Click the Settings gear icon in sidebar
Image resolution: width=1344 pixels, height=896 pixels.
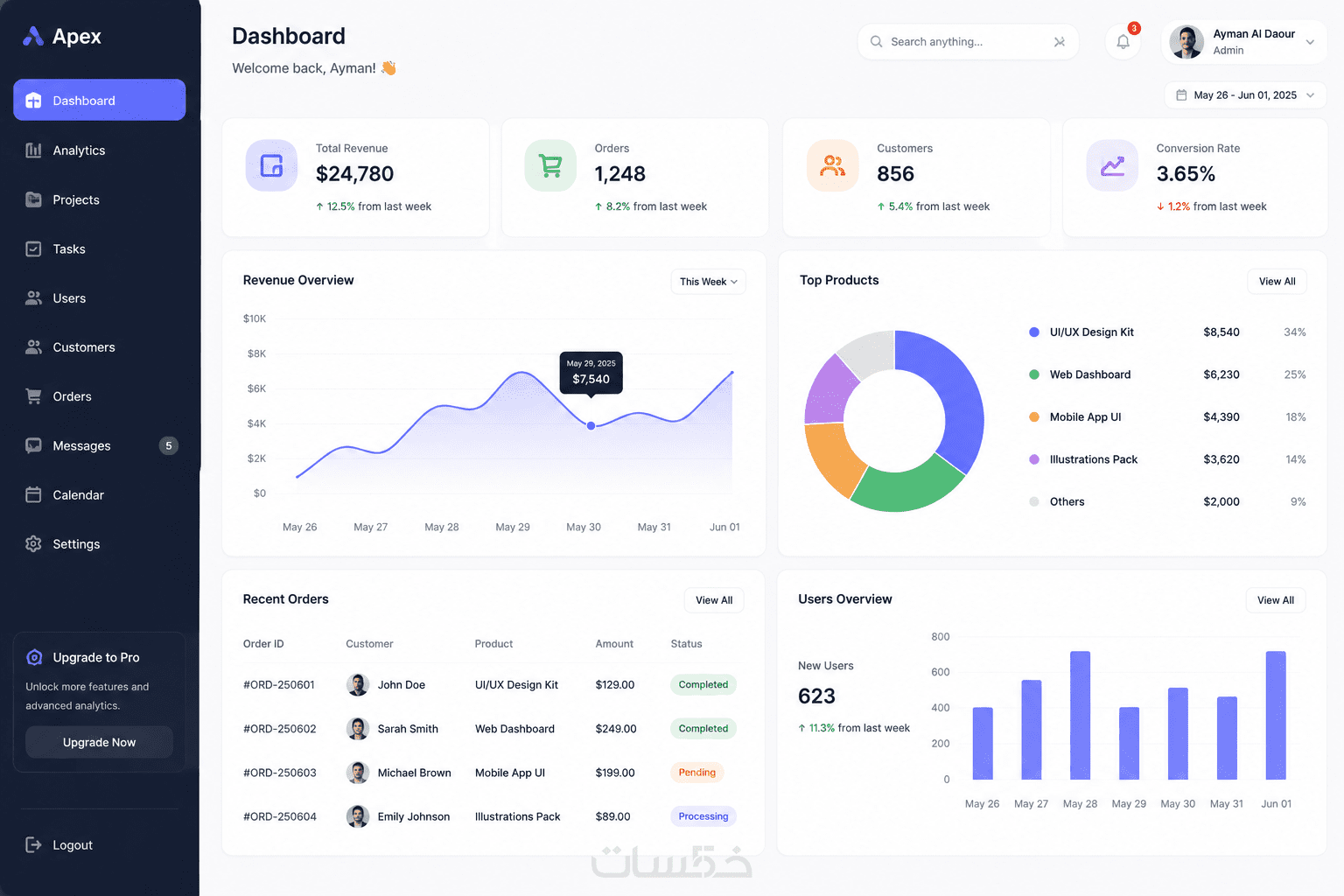(x=33, y=543)
